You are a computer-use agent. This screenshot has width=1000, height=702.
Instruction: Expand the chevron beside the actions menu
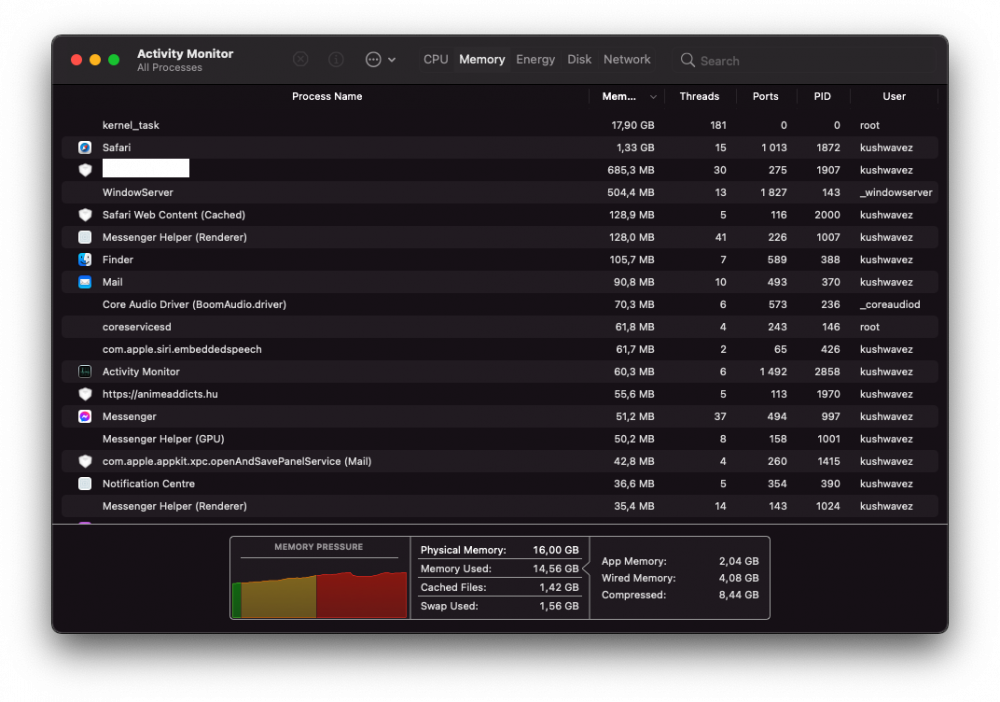click(392, 60)
